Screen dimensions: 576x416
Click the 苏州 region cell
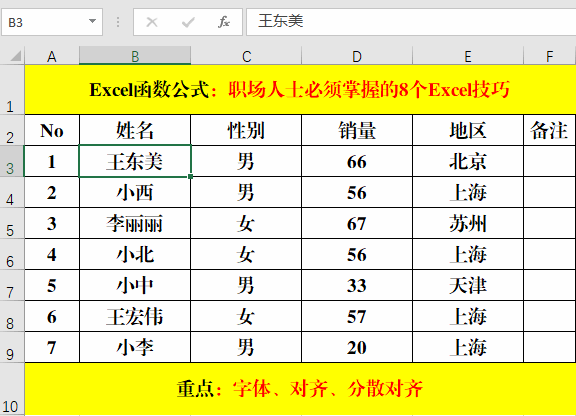(x=468, y=223)
